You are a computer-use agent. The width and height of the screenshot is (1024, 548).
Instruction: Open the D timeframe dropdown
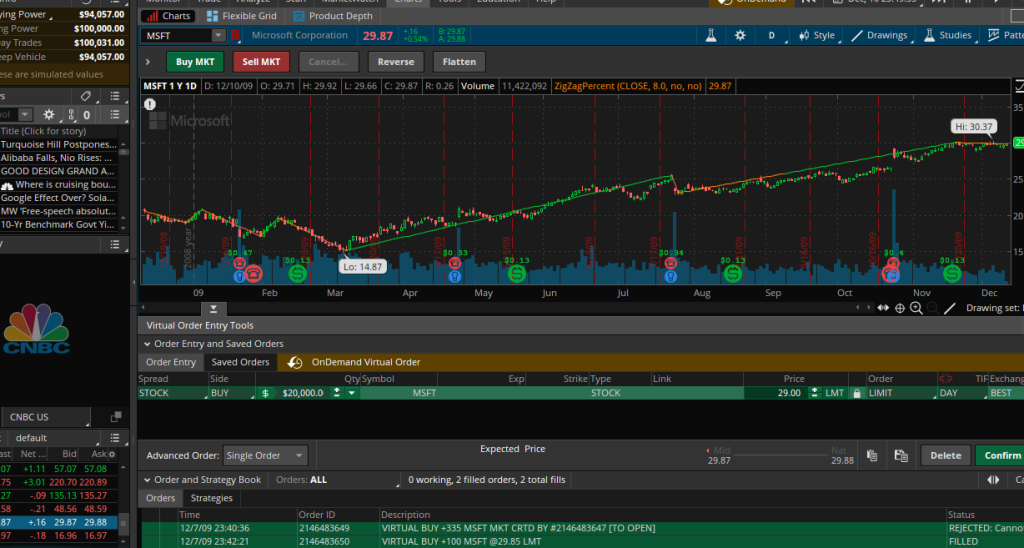click(x=771, y=35)
